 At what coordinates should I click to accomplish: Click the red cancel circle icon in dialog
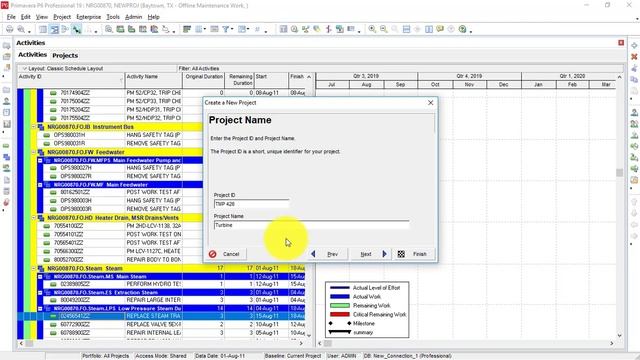click(212, 254)
